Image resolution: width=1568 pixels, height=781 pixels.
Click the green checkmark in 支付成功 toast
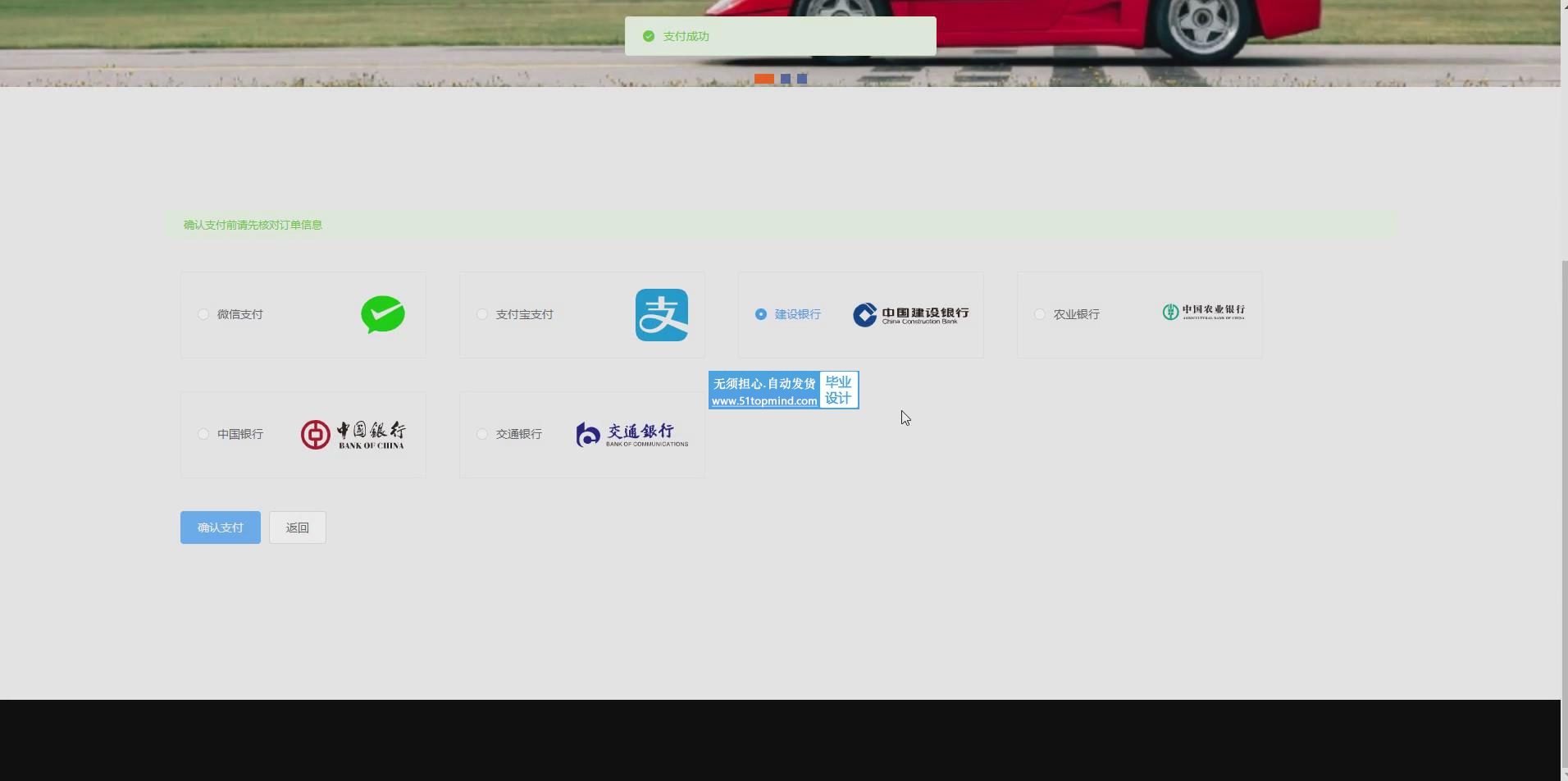[x=649, y=36]
